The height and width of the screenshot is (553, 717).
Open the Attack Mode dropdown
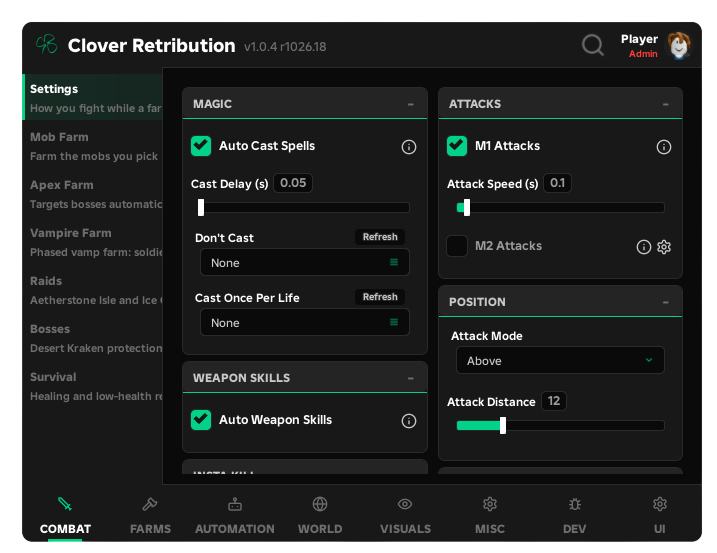coord(560,360)
